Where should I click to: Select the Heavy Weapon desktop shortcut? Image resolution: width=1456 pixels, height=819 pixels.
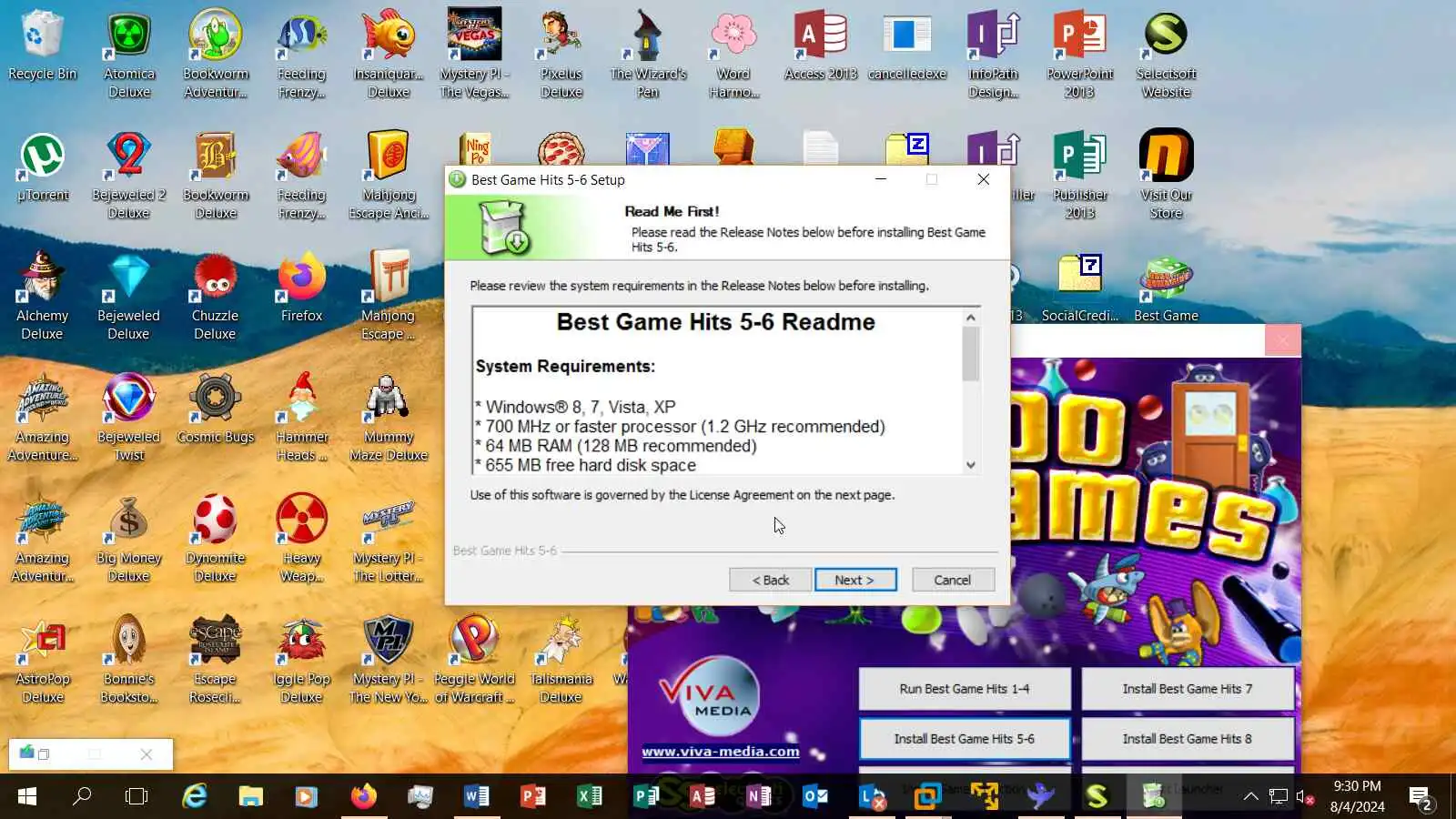(x=301, y=539)
